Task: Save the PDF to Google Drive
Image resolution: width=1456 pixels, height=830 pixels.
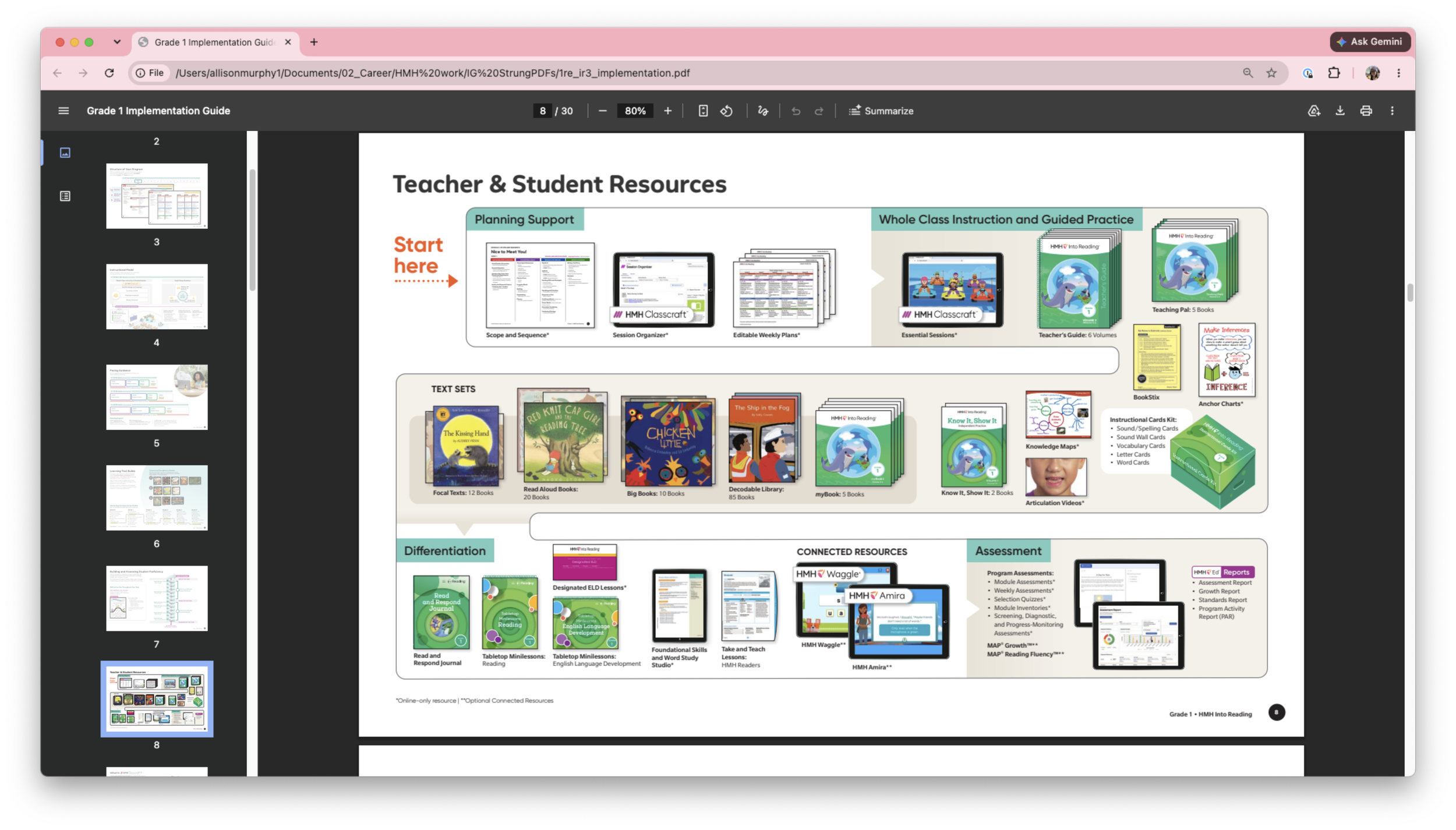Action: click(1314, 111)
